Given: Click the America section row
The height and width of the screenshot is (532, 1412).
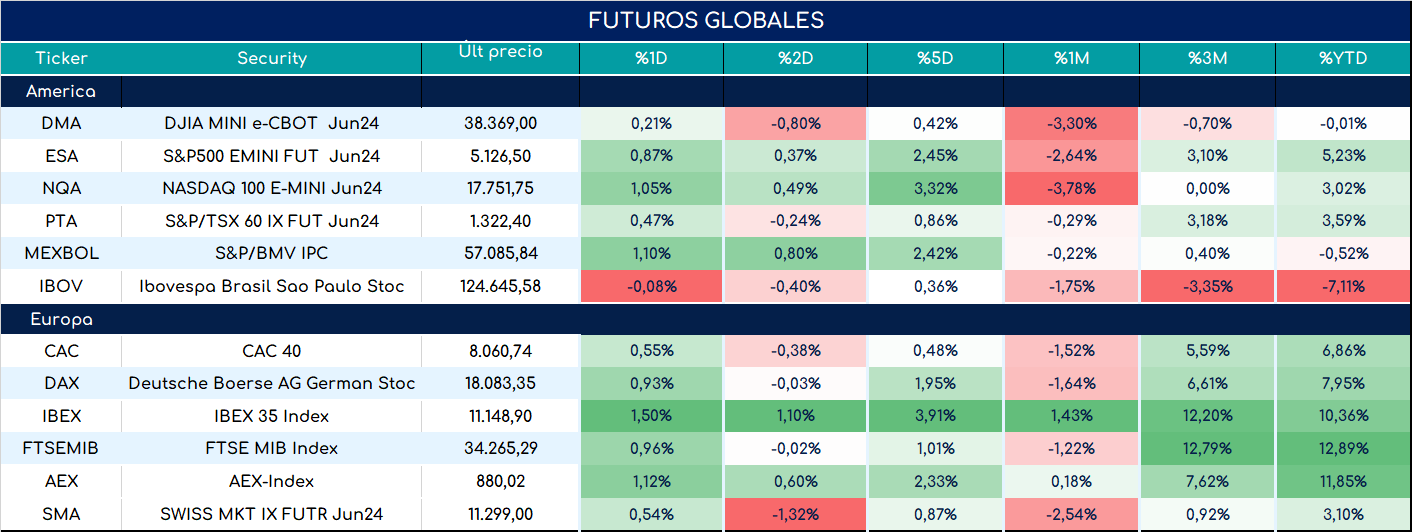Looking at the screenshot, I should click(706, 91).
